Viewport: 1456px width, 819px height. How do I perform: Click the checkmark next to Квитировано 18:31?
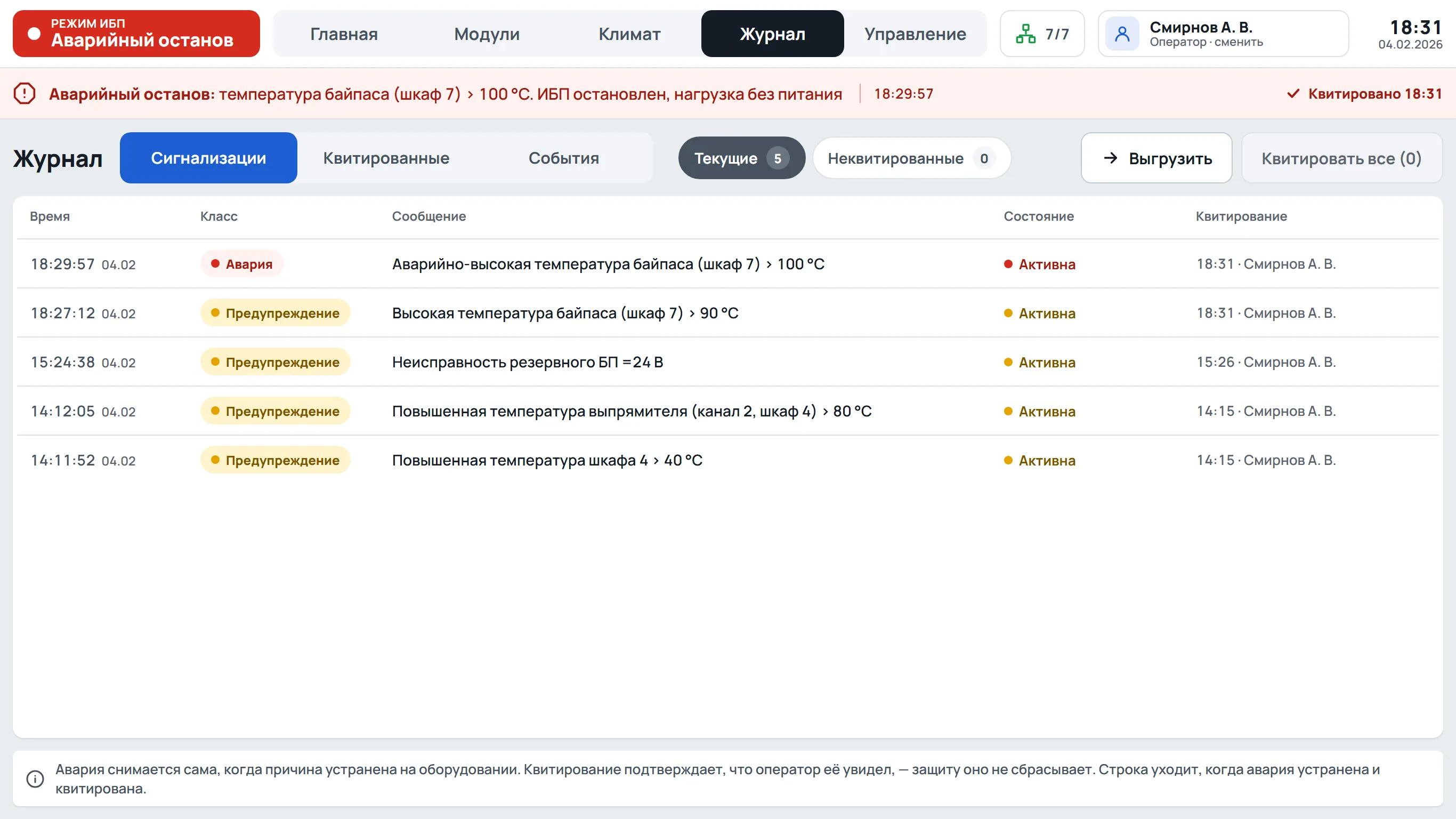(1293, 93)
